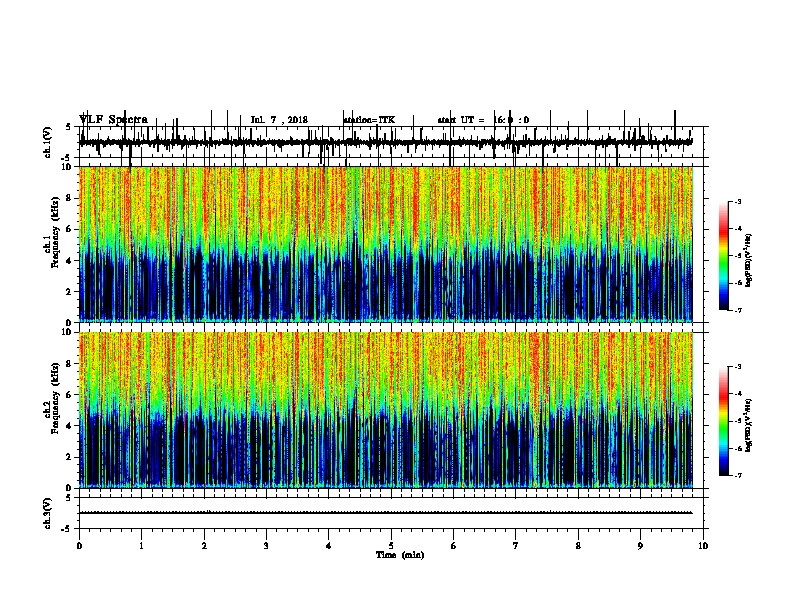Click the time axis tick label "1"
The height and width of the screenshot is (612, 792).
(x=141, y=546)
